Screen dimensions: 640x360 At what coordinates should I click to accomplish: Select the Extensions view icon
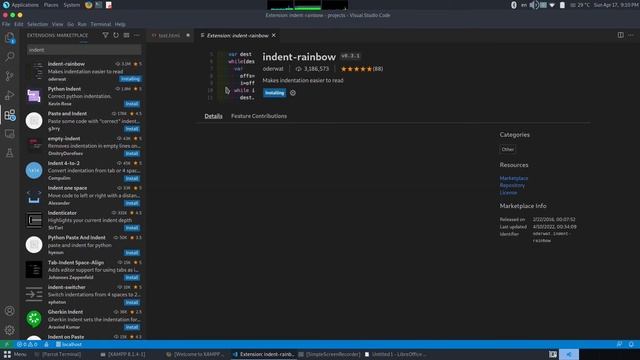click(x=10, y=115)
